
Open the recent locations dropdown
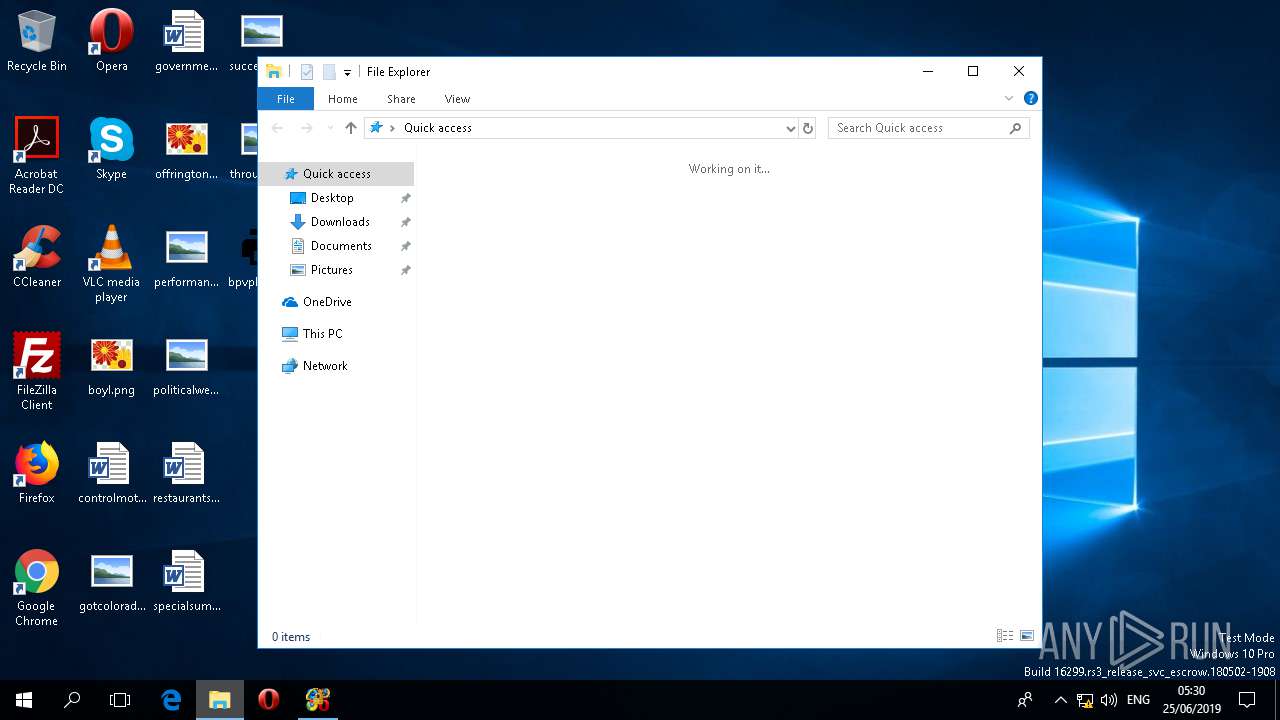[330, 128]
